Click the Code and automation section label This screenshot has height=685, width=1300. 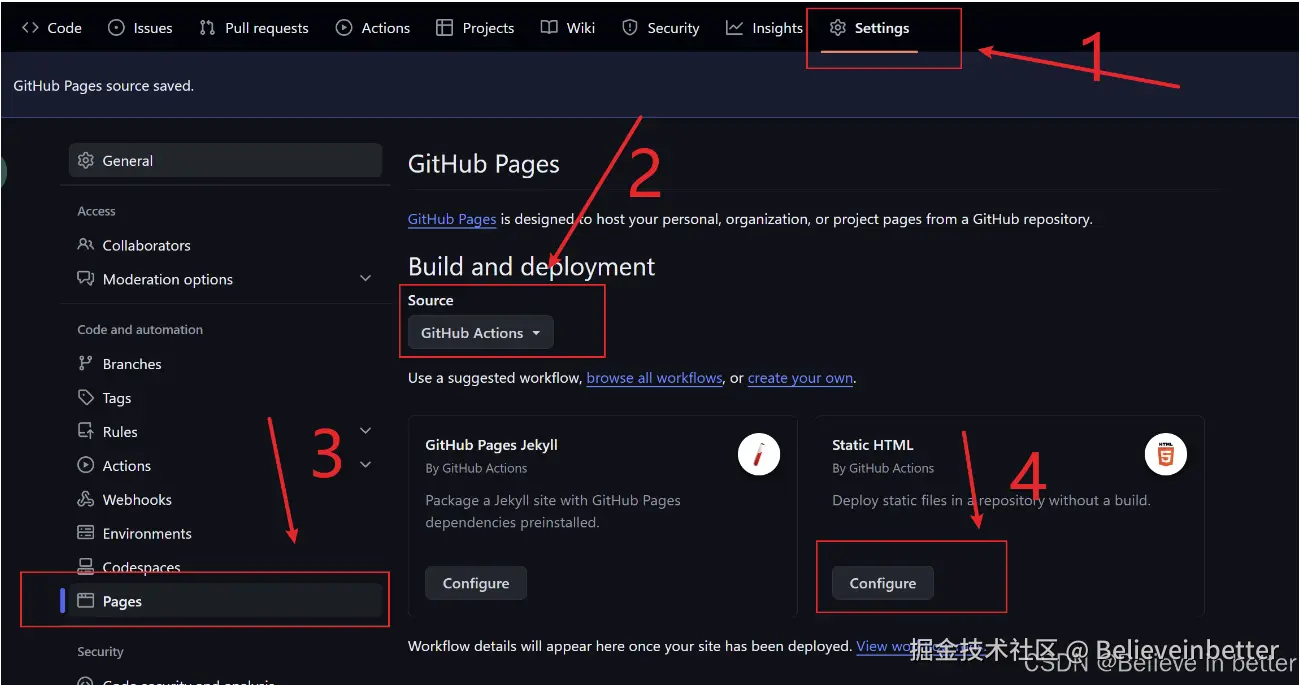click(140, 330)
